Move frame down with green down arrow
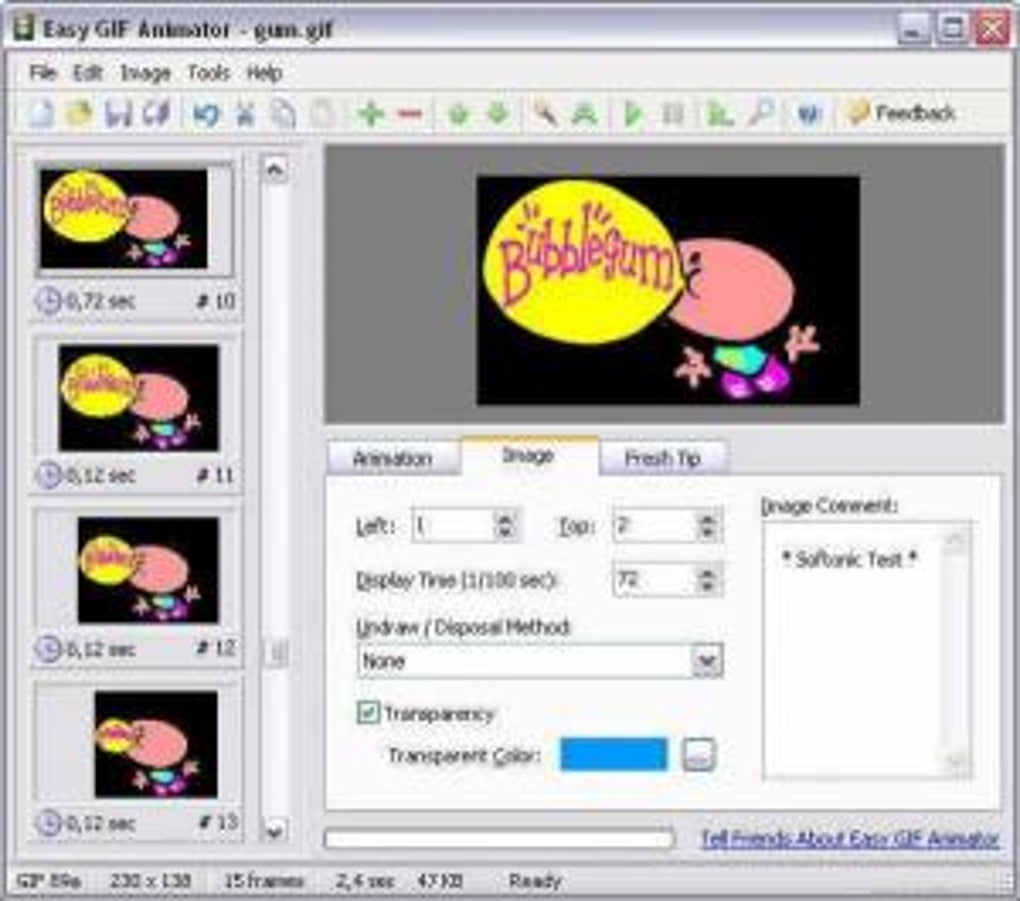Viewport: 1020px width, 901px height. [x=498, y=114]
